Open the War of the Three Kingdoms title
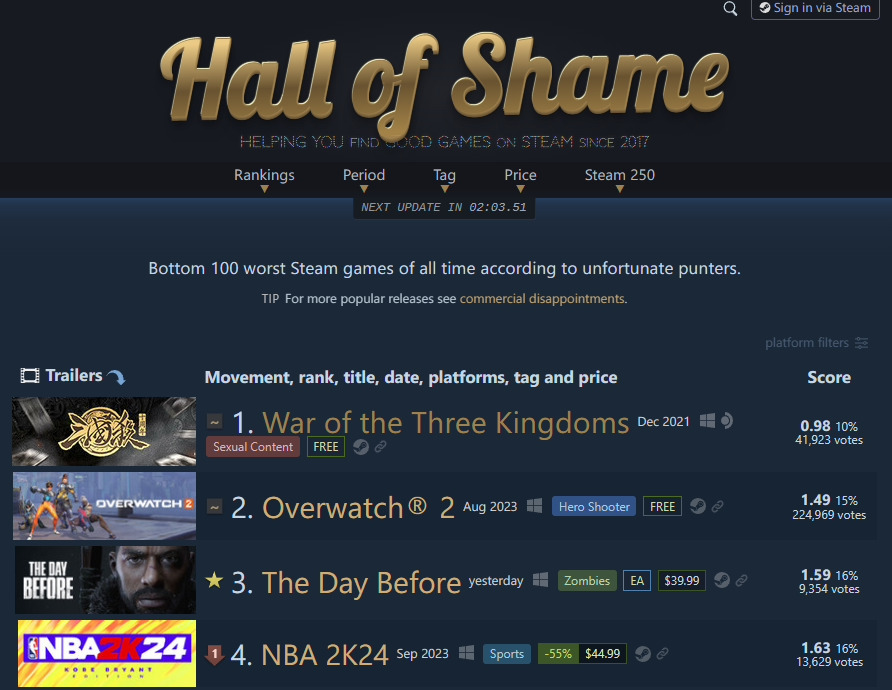 pyautogui.click(x=445, y=423)
